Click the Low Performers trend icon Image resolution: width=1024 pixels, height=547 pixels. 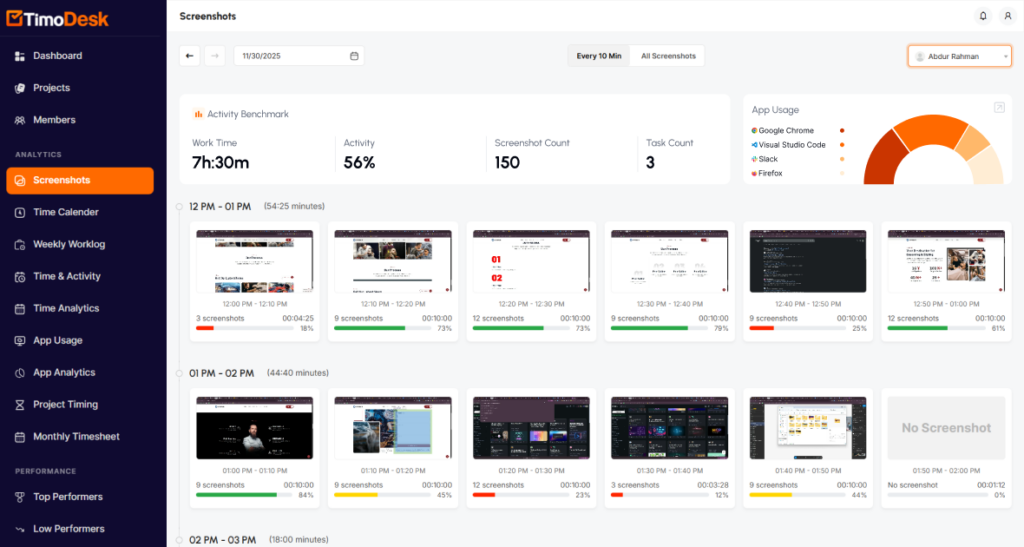coord(20,529)
